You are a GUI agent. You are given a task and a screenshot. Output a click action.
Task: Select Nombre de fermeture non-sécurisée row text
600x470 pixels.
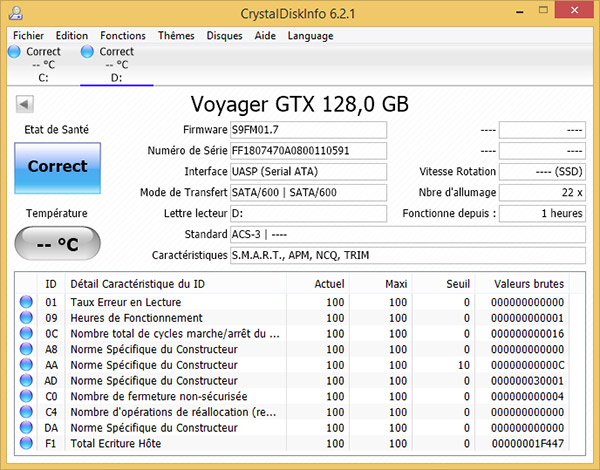(159, 396)
